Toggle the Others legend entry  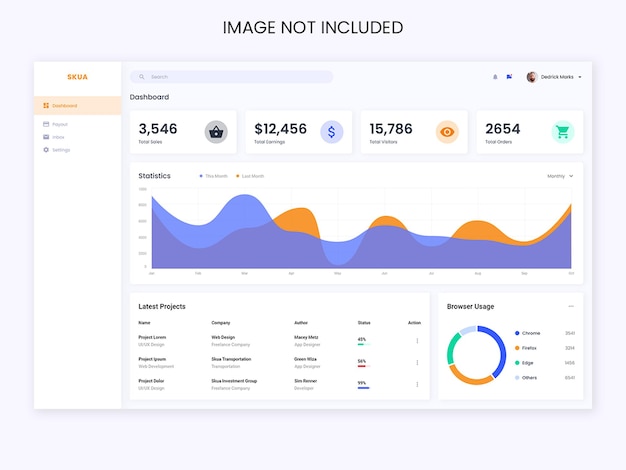point(526,378)
